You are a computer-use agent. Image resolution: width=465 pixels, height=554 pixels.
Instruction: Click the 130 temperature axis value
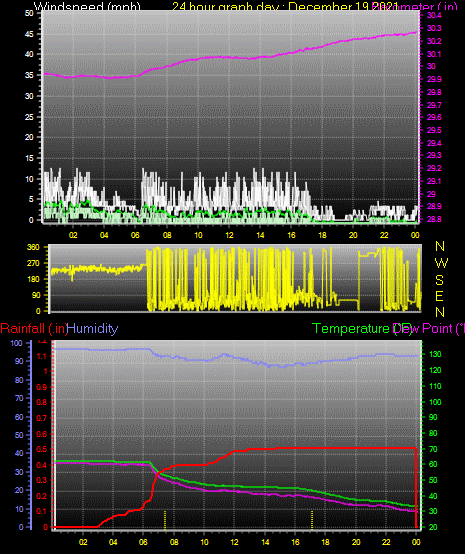pyautogui.click(x=435, y=354)
